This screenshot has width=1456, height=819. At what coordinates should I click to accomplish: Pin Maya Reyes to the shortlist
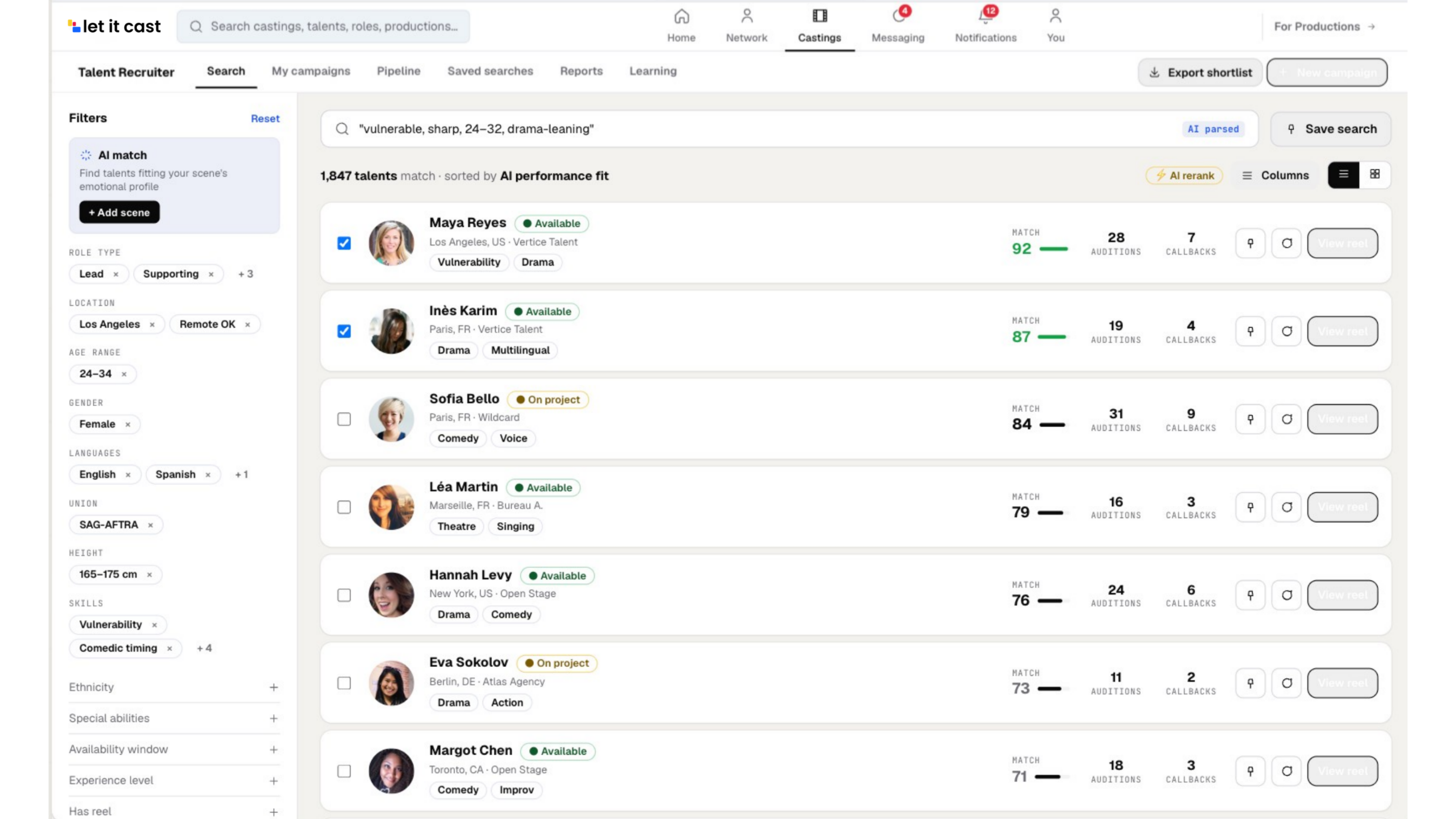1250,243
